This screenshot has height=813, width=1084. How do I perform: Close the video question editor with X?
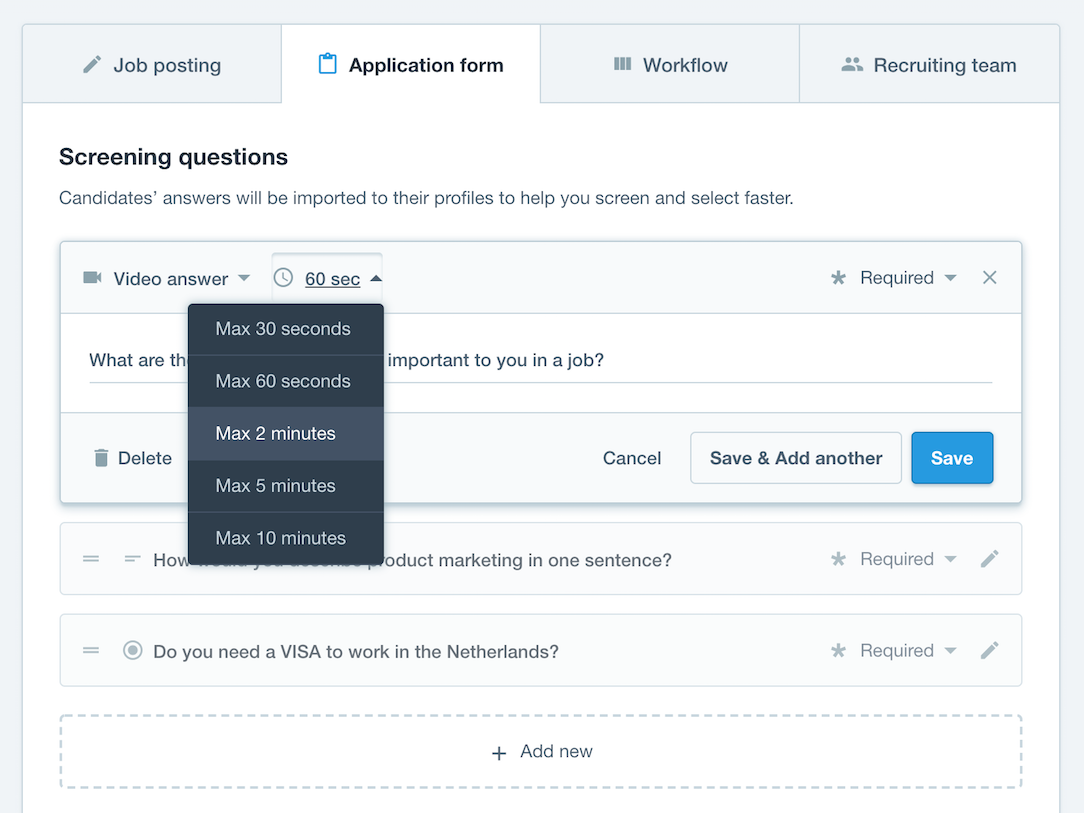pyautogui.click(x=989, y=278)
